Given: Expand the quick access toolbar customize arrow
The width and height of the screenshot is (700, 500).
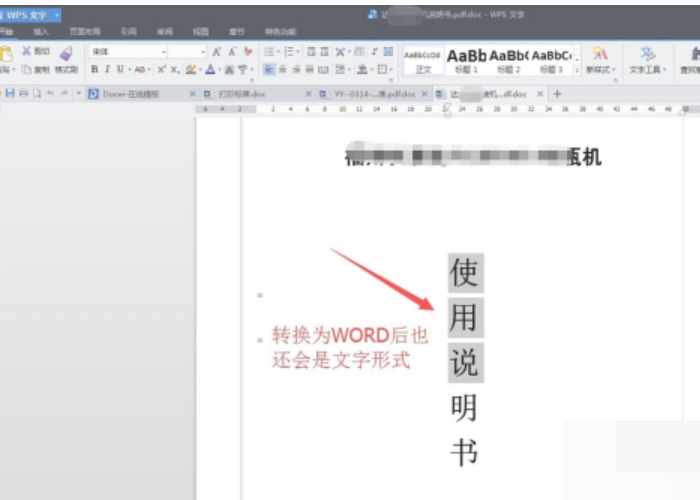Looking at the screenshot, I should tap(79, 93).
